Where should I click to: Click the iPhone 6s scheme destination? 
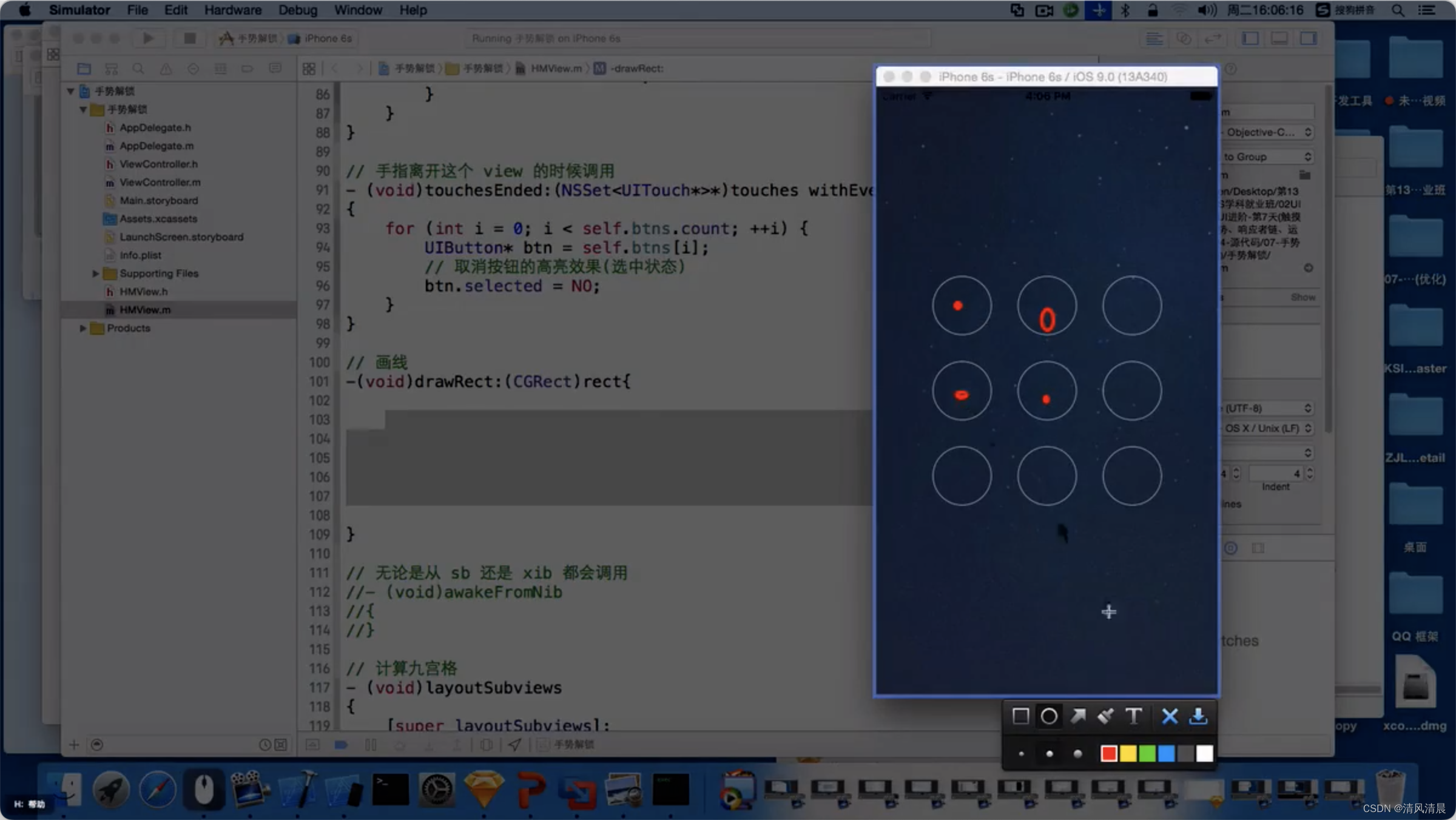[x=321, y=38]
